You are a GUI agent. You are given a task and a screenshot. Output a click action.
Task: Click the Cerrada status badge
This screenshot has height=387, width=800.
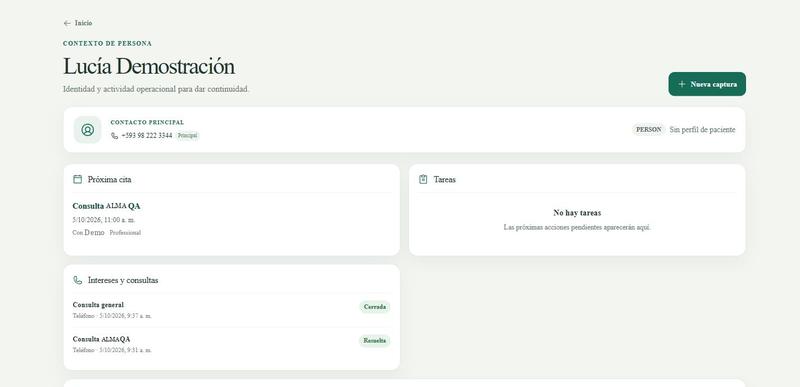point(375,307)
